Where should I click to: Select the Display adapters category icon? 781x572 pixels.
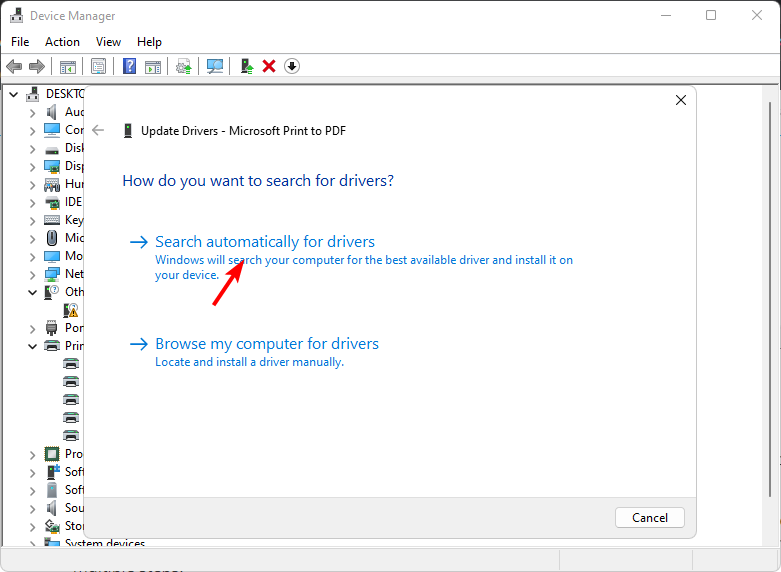52,166
